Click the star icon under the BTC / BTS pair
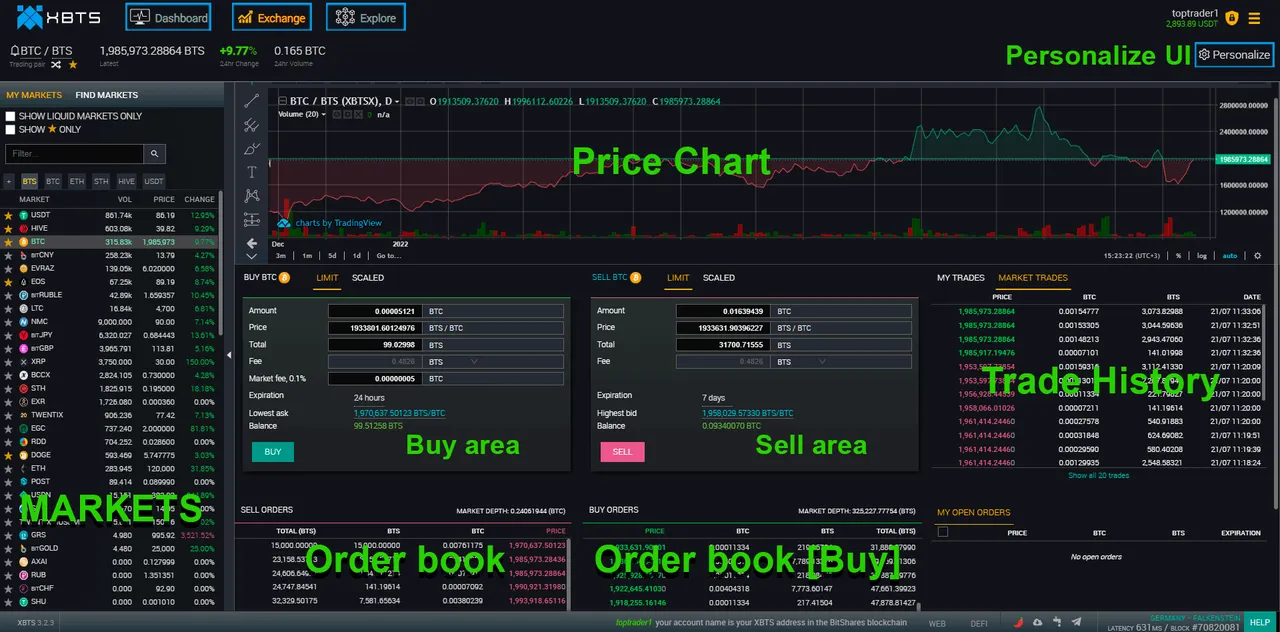The image size is (1280, 632). 72,64
